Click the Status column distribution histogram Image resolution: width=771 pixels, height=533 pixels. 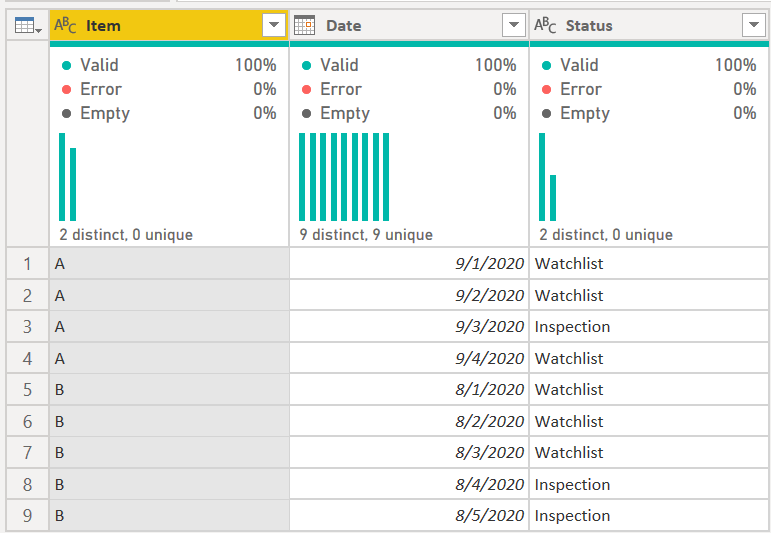point(548,177)
